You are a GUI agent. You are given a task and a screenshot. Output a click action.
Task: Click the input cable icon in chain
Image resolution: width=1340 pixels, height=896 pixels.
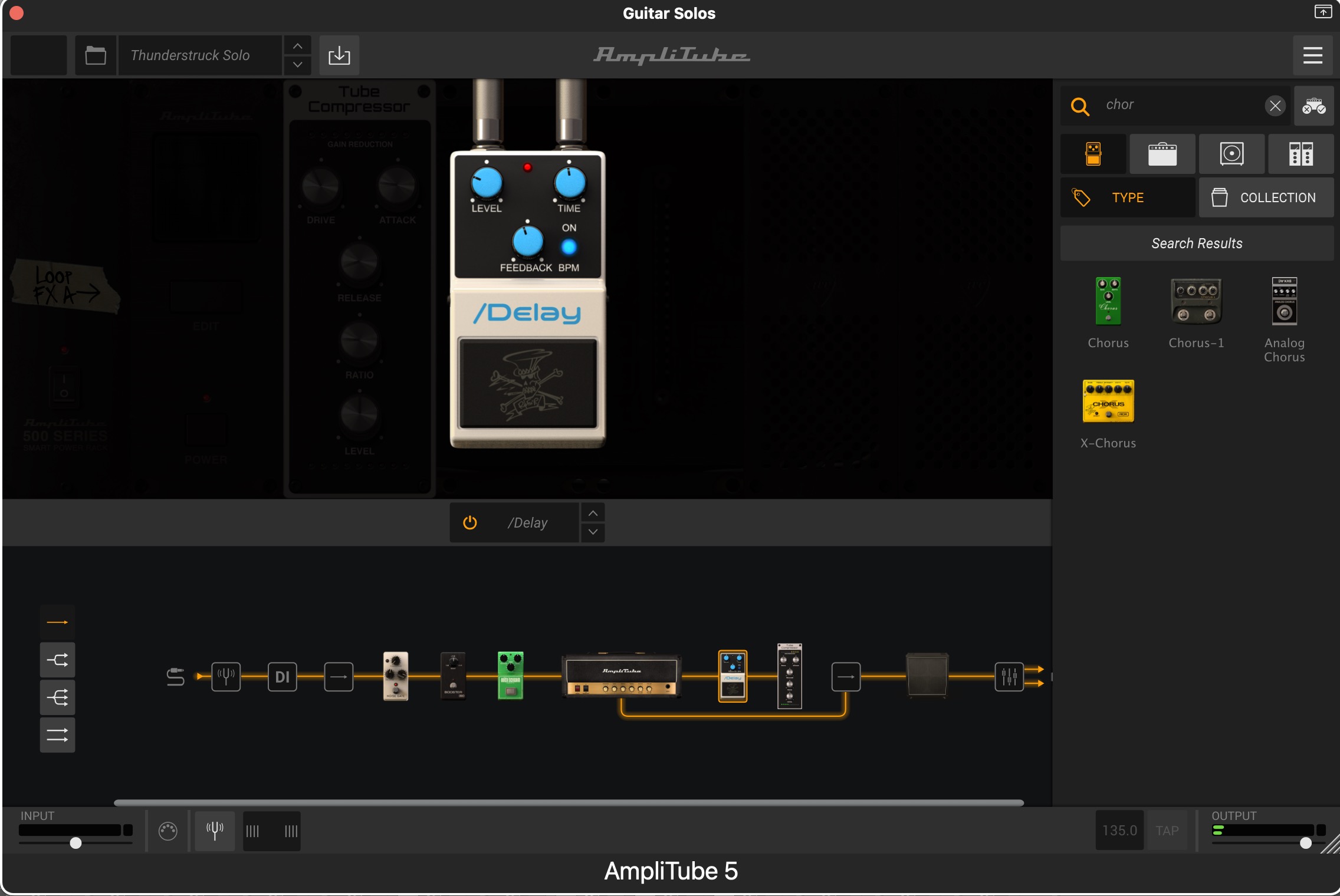click(x=175, y=677)
